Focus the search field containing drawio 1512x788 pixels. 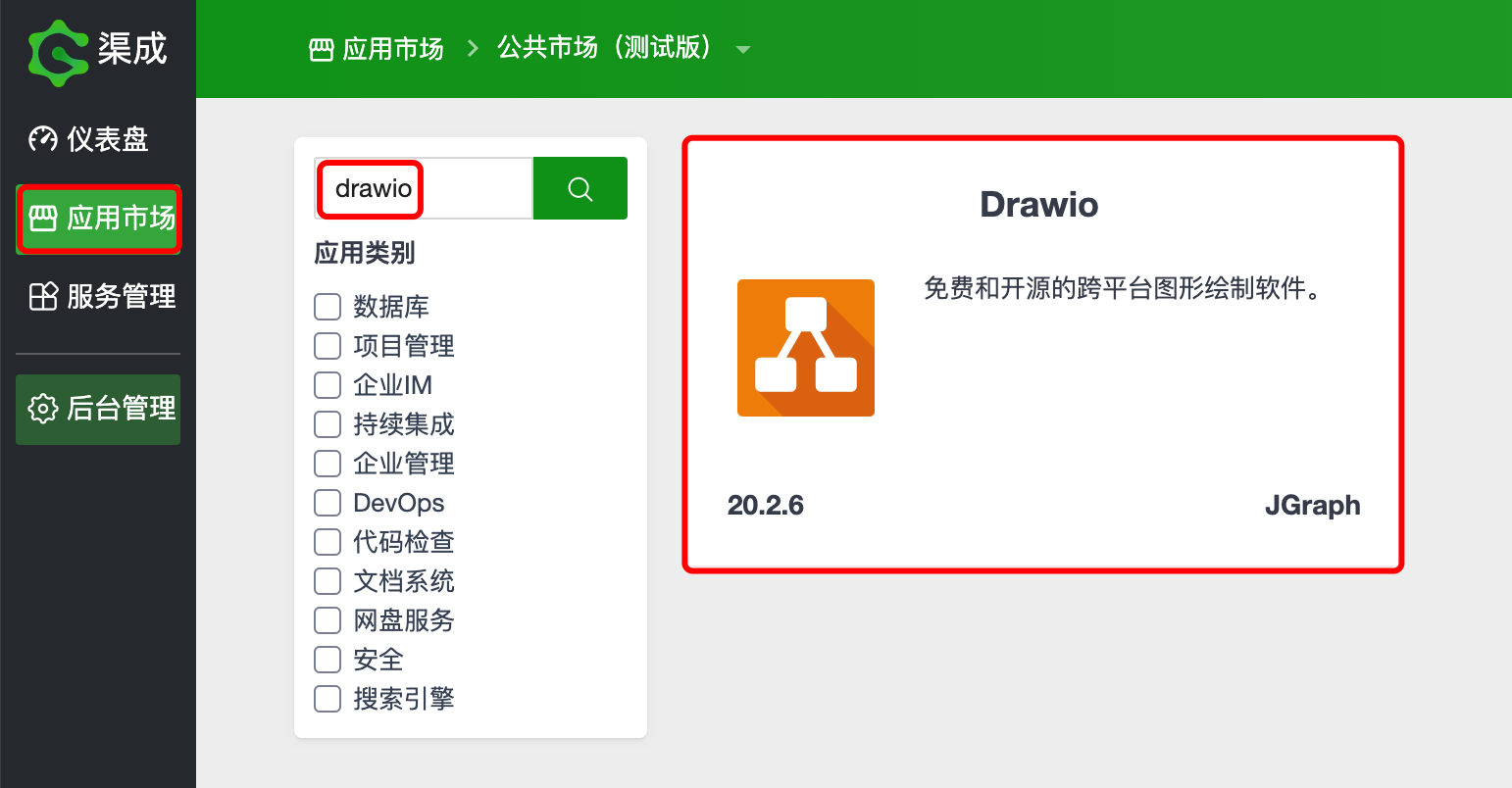tap(424, 188)
